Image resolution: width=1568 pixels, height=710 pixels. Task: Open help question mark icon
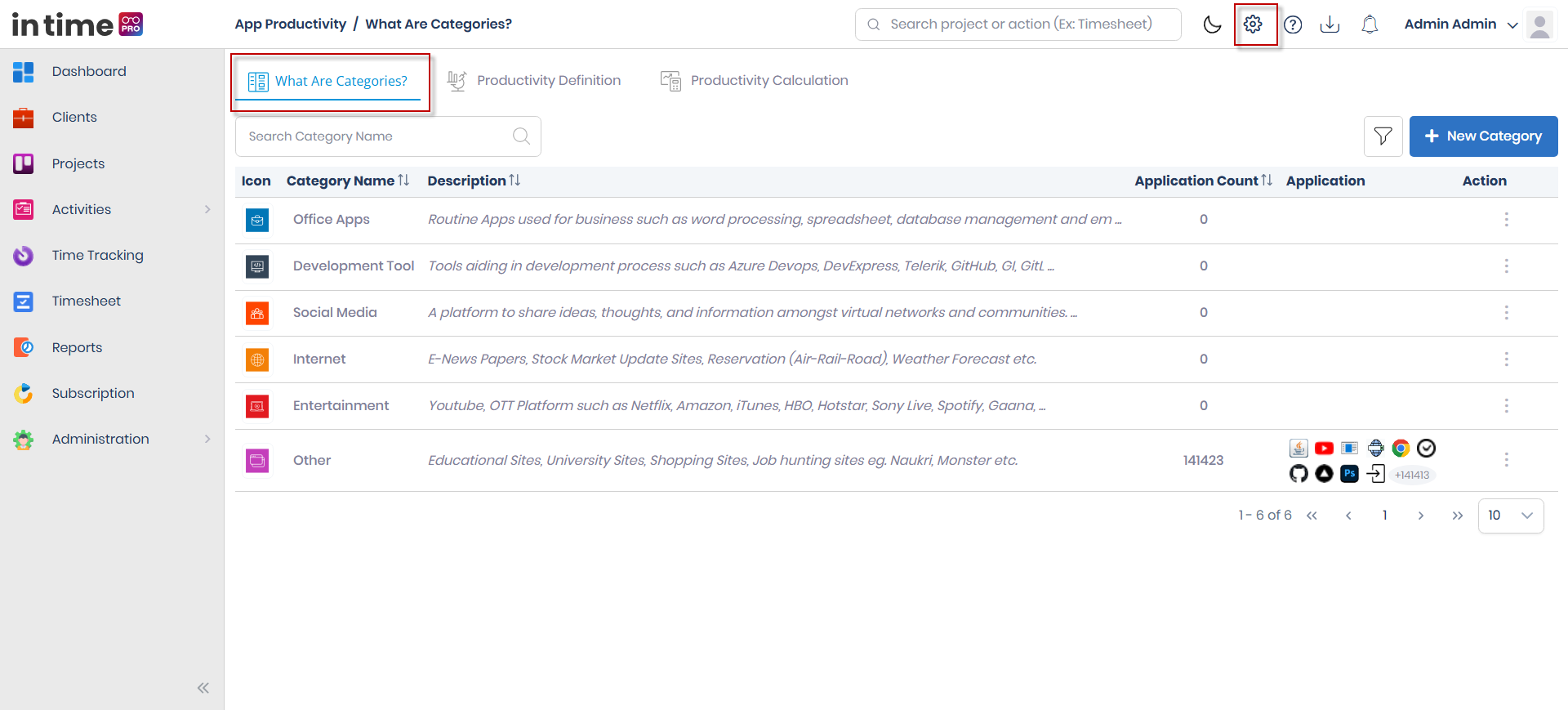click(1293, 25)
